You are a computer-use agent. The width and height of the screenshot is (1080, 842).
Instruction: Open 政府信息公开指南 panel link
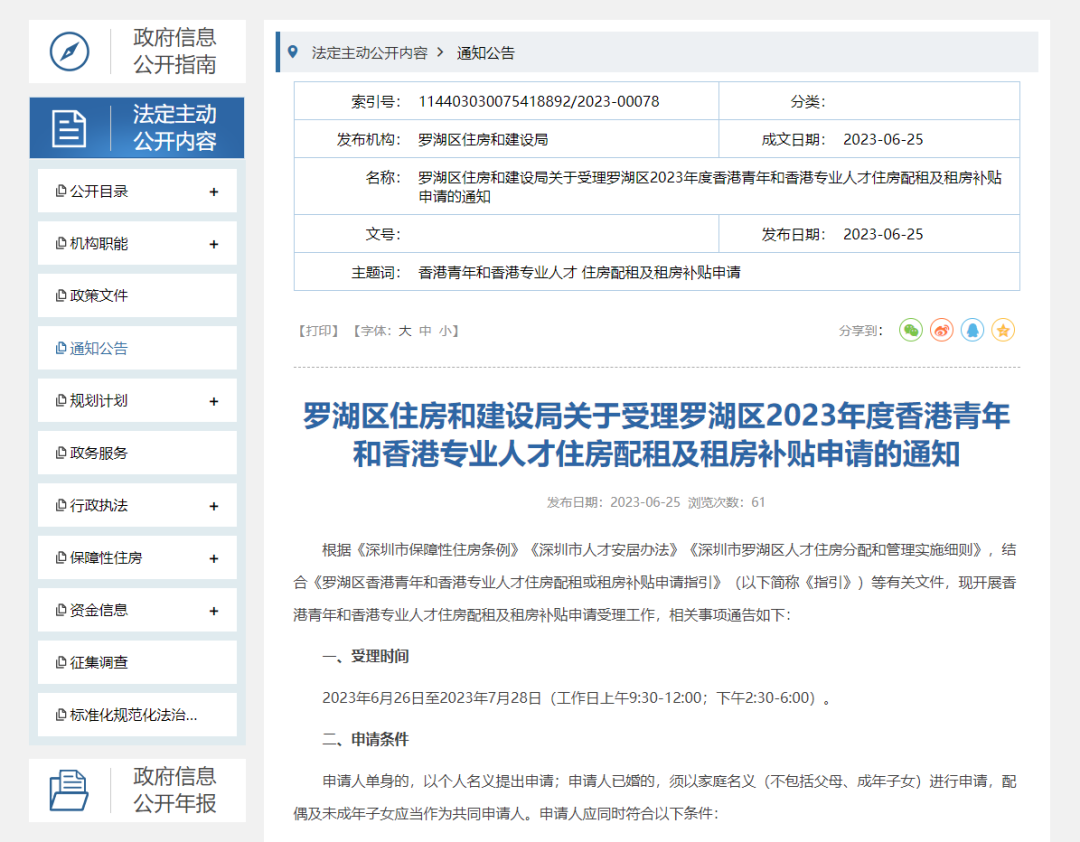pyautogui.click(x=137, y=51)
